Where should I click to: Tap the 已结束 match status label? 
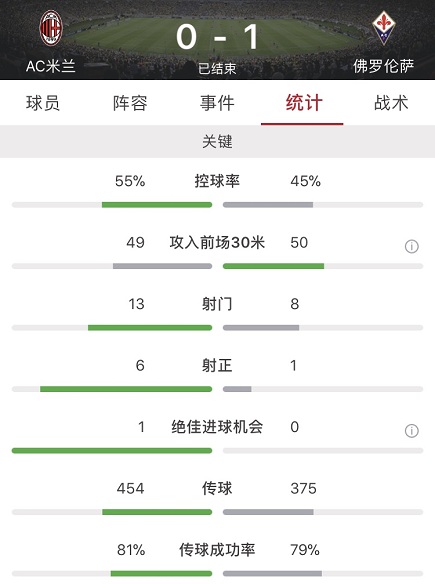pos(217,69)
